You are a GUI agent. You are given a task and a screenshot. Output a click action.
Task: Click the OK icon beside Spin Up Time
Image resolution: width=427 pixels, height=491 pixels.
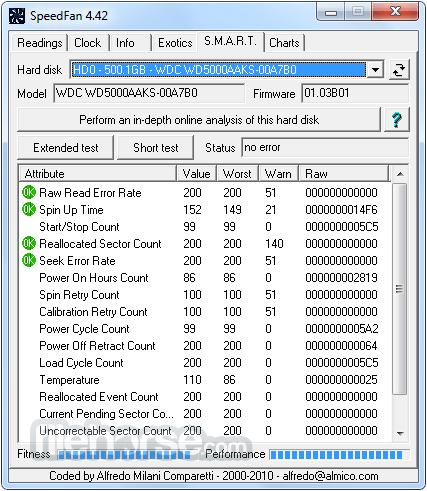pos(29,209)
